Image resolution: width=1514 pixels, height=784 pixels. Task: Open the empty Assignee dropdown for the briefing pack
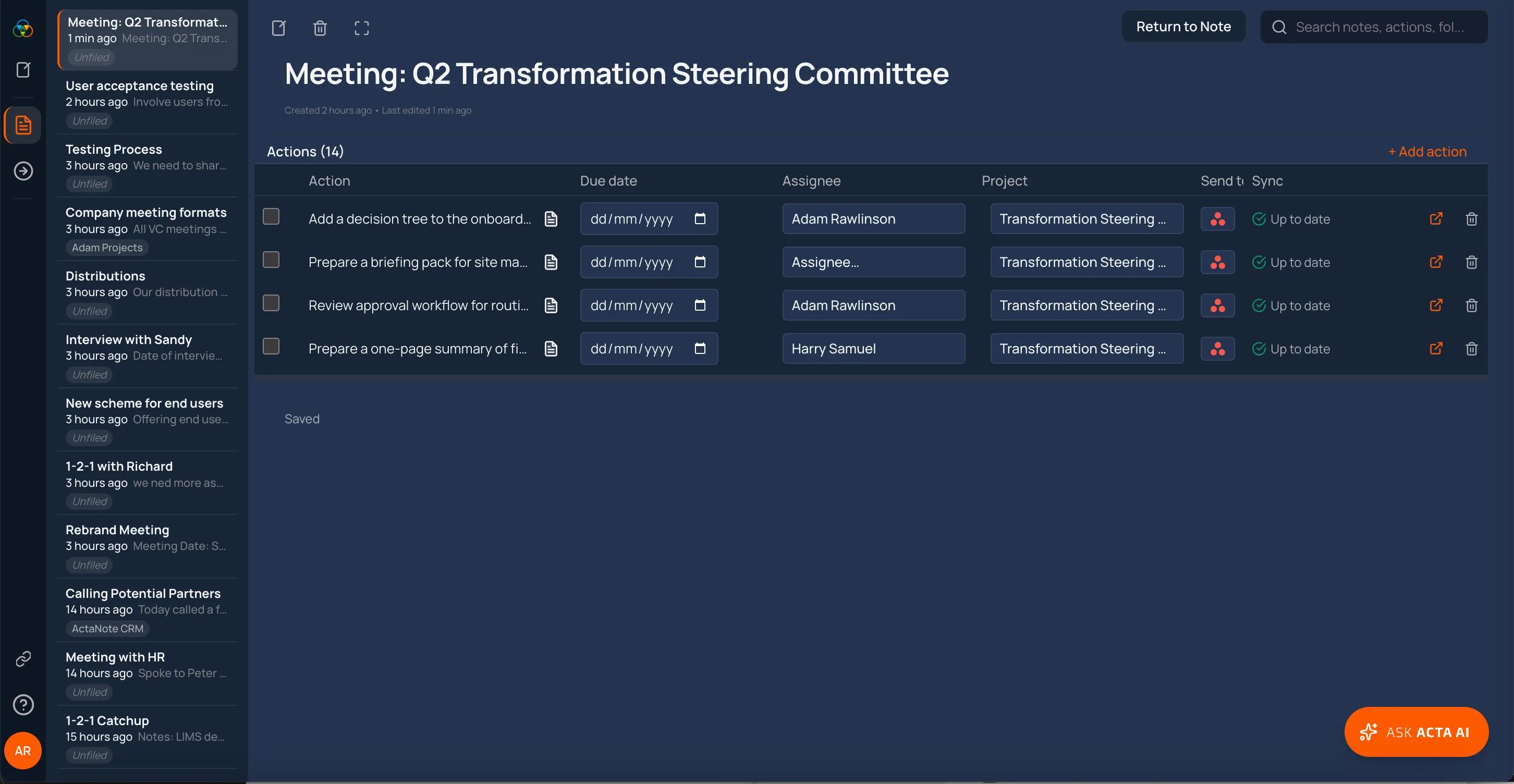click(873, 262)
